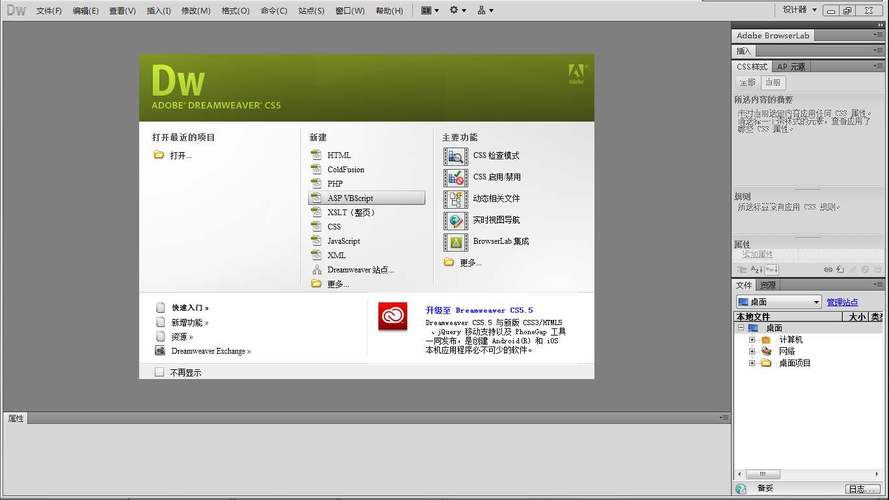Click the globe status icon in Files panel
Image resolution: width=889 pixels, height=500 pixels.
coord(741,489)
